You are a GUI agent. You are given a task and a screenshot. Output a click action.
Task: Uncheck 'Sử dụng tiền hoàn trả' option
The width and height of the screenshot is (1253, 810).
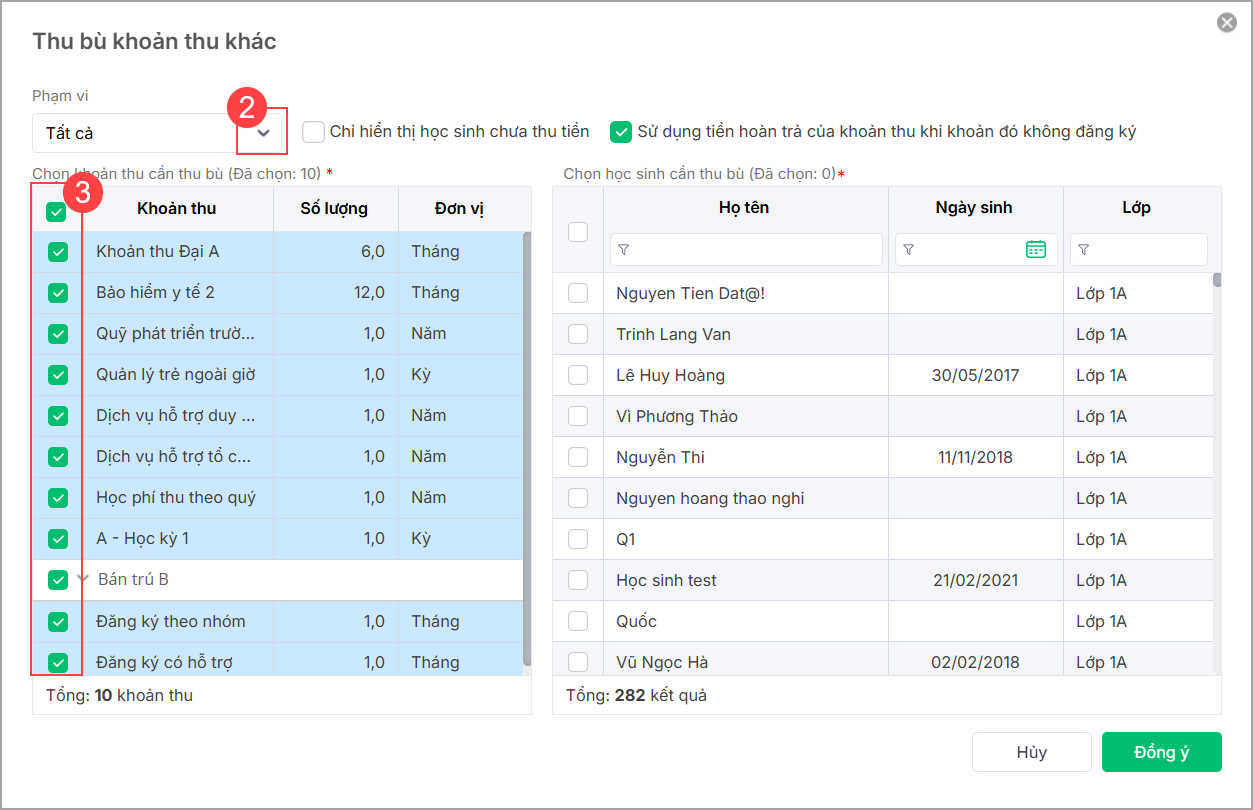[x=622, y=132]
